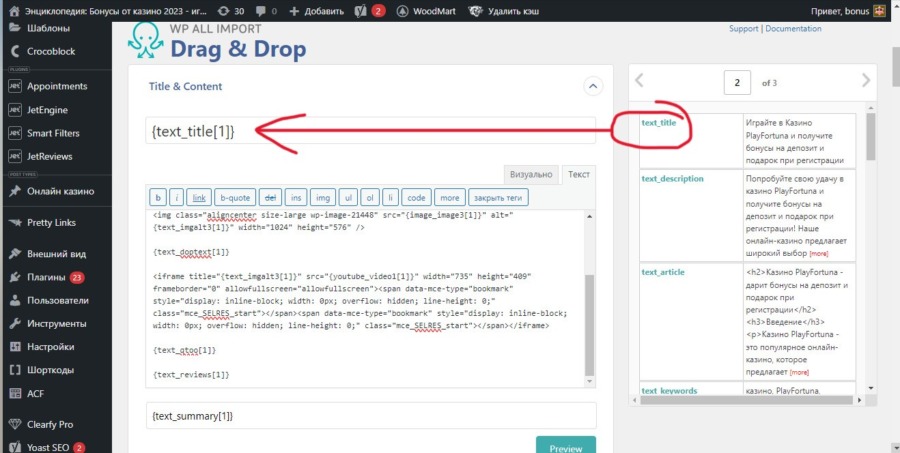Viewport: 900px width, 453px height.
Task: Go to next record with right arrow
Action: pos(866,80)
